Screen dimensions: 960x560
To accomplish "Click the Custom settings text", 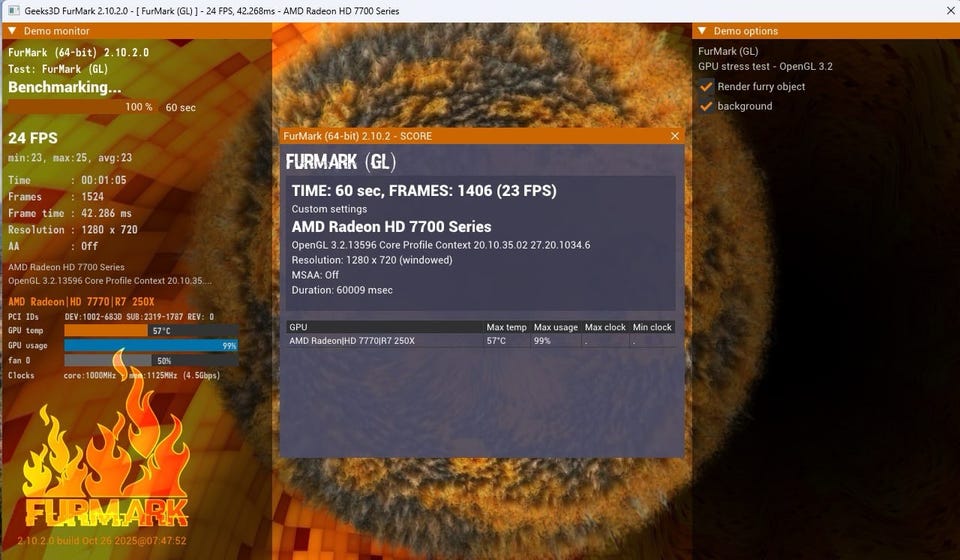I will (329, 209).
